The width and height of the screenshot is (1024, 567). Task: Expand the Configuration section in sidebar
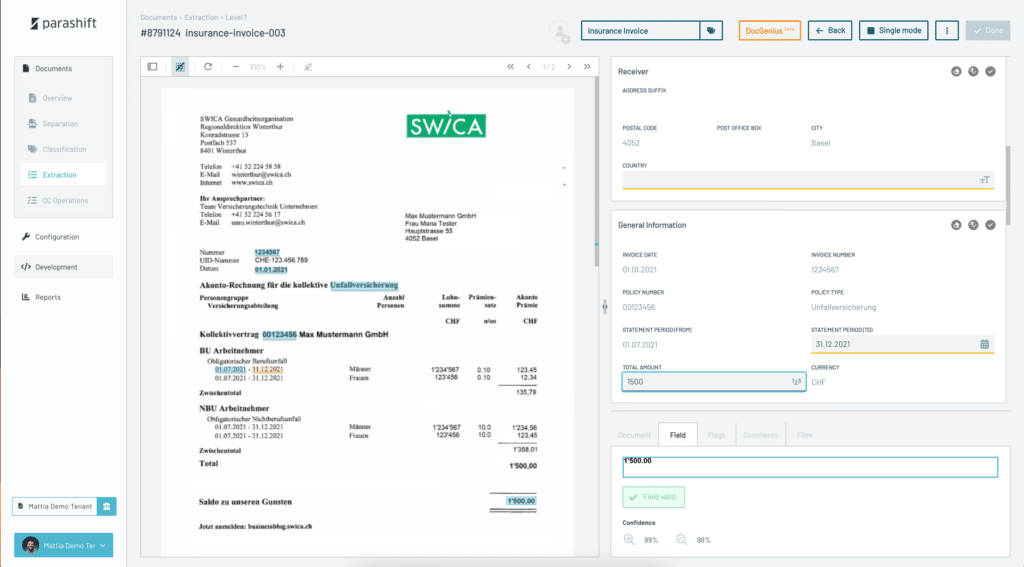(x=57, y=237)
